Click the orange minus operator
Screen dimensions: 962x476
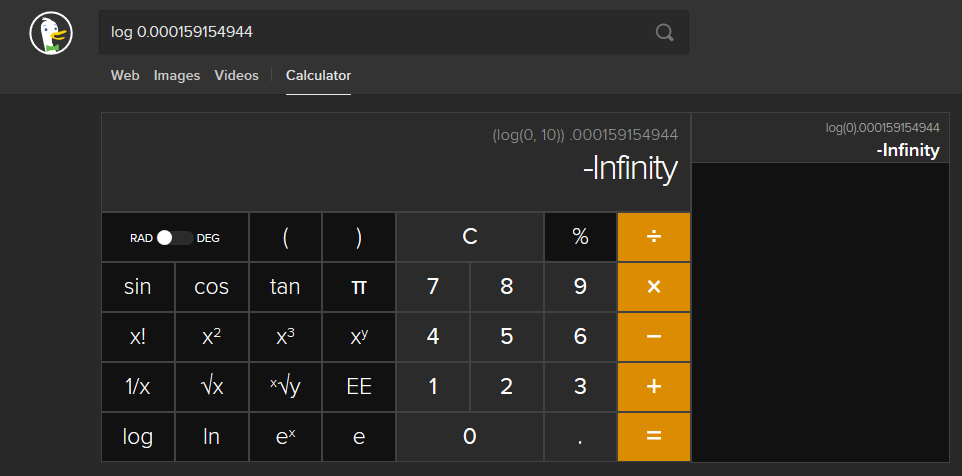[x=654, y=337]
